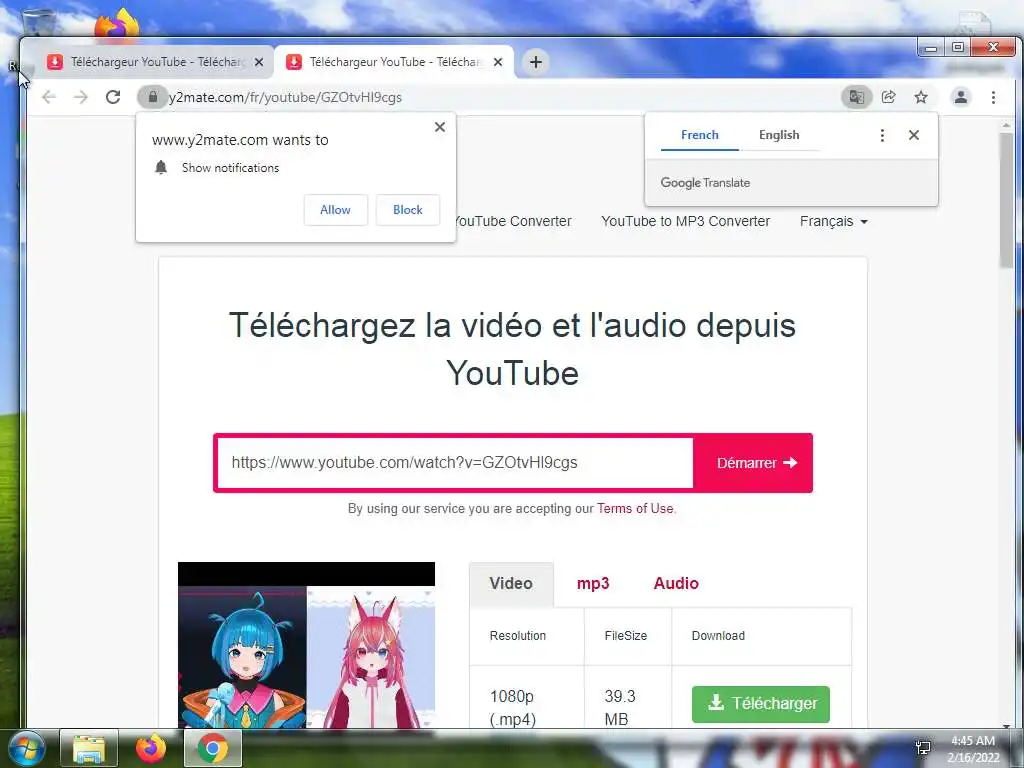
Task: Click Télécharger for 1080p mp4
Action: [x=761, y=703]
